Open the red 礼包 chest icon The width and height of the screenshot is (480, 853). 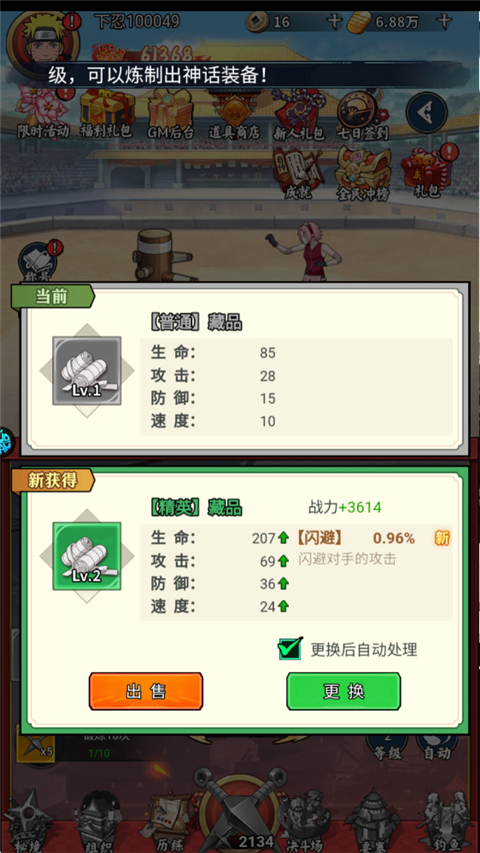point(427,171)
